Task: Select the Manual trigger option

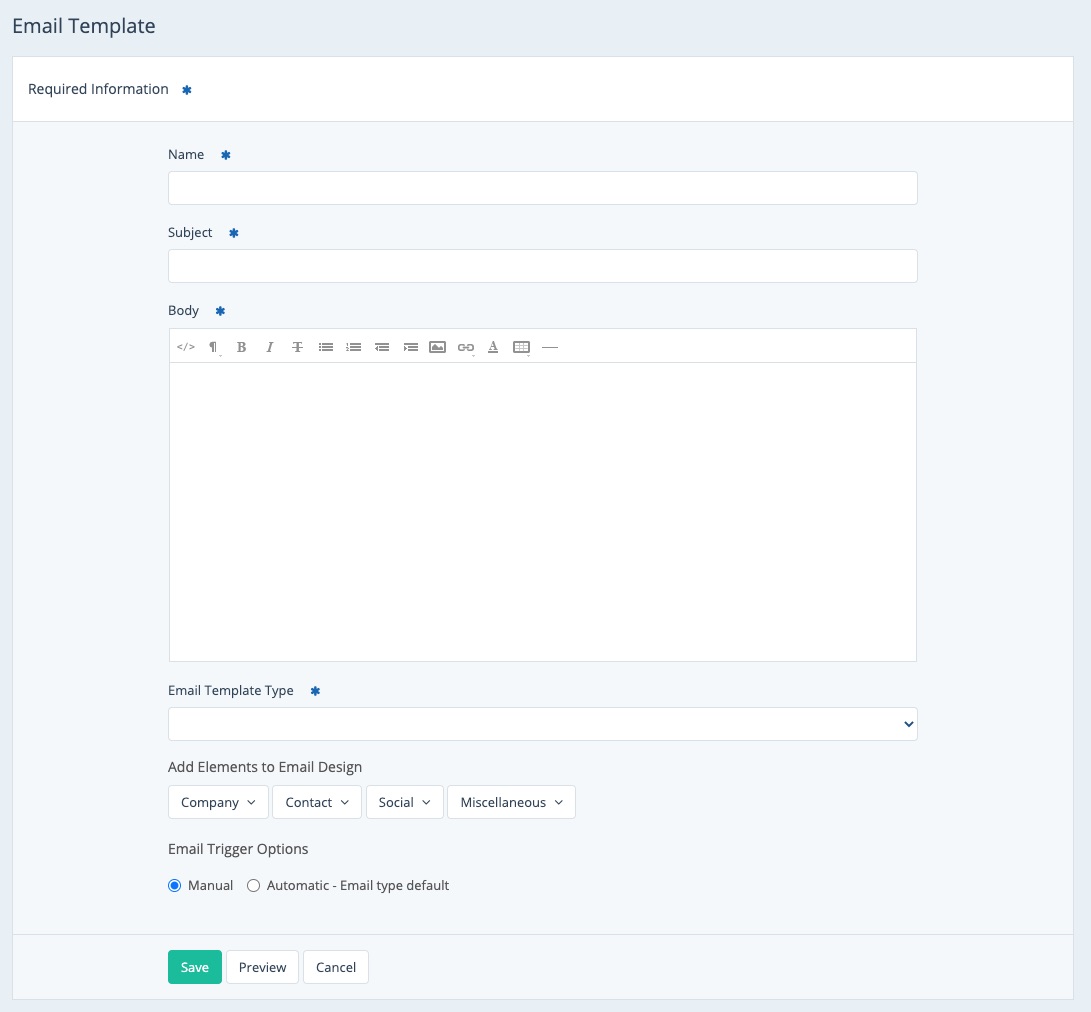Action: coord(175,885)
